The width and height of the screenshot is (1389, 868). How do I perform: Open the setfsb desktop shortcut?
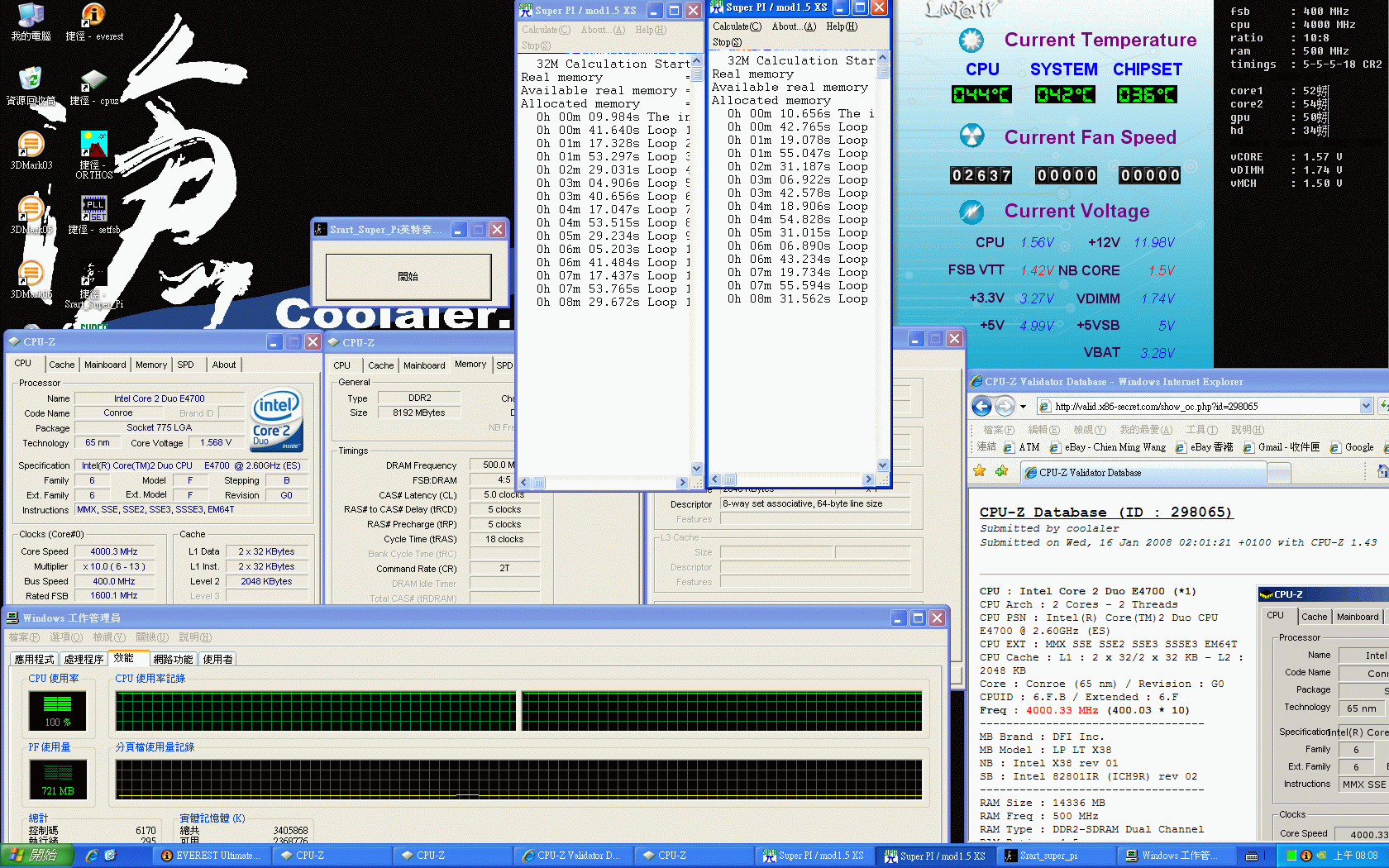pos(93,215)
